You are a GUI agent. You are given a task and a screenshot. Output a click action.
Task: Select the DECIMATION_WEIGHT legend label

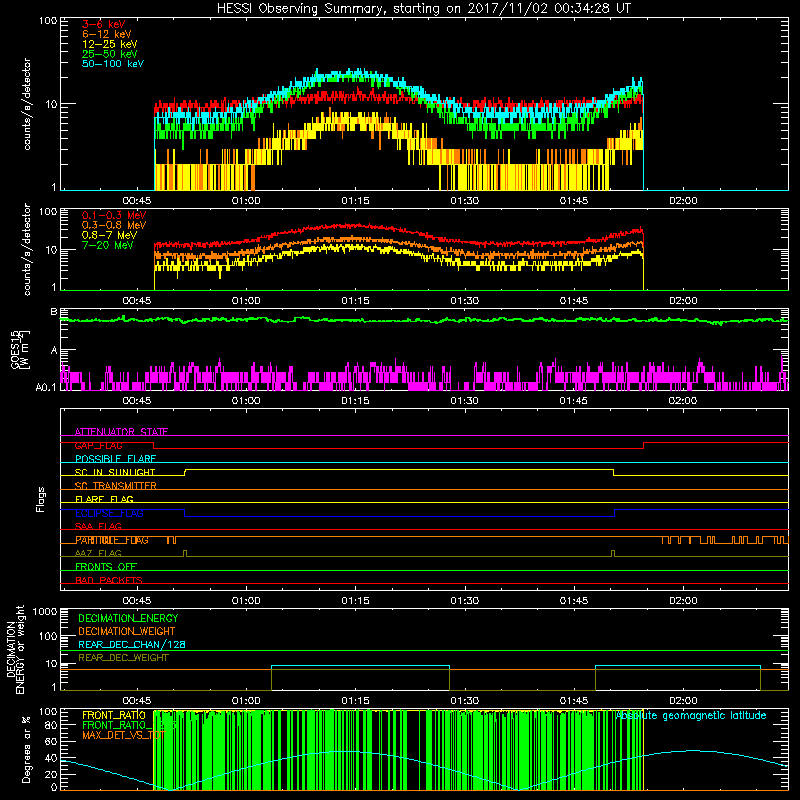click(127, 631)
